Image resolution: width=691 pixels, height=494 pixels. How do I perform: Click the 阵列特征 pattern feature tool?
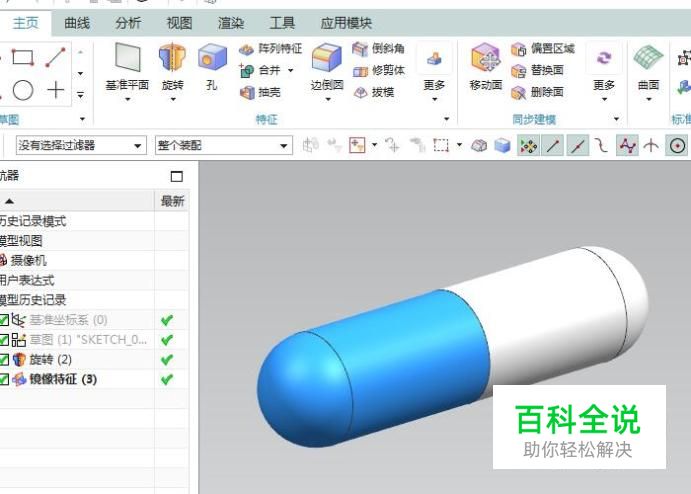(270, 48)
